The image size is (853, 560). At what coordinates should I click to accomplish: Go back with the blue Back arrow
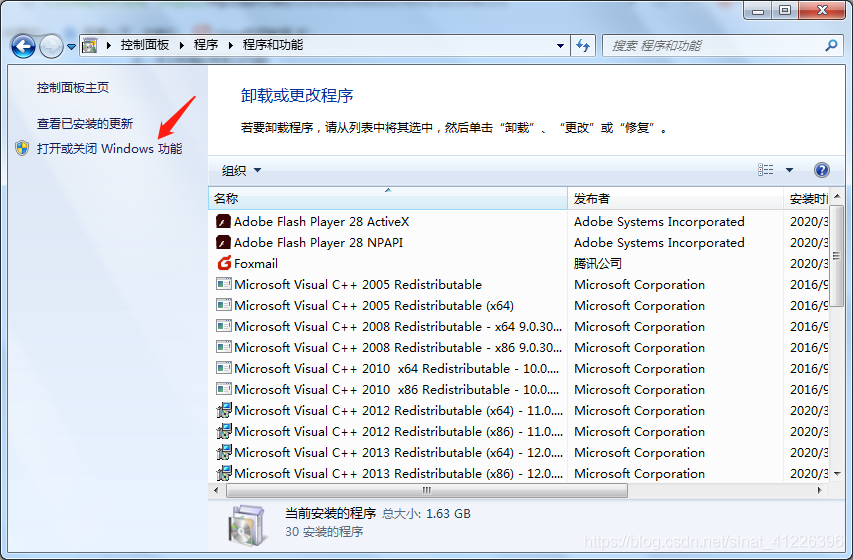tap(23, 46)
